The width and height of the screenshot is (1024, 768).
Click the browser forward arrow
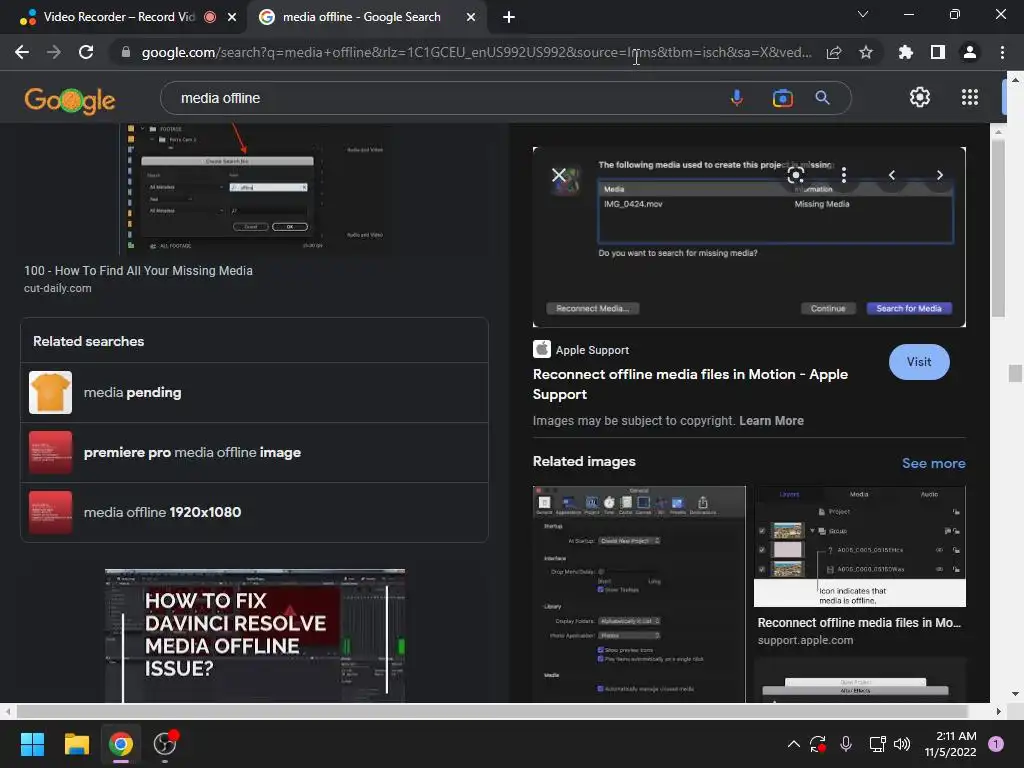(x=54, y=52)
